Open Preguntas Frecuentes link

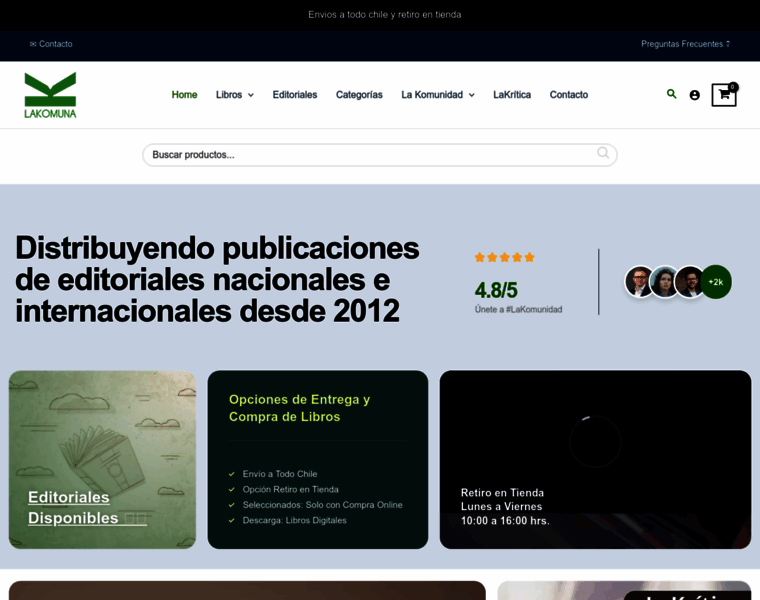click(685, 44)
